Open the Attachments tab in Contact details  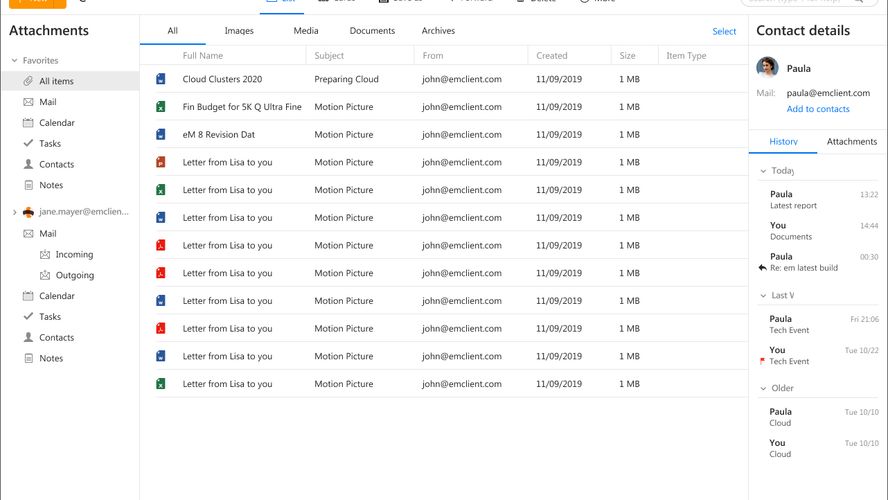(852, 142)
